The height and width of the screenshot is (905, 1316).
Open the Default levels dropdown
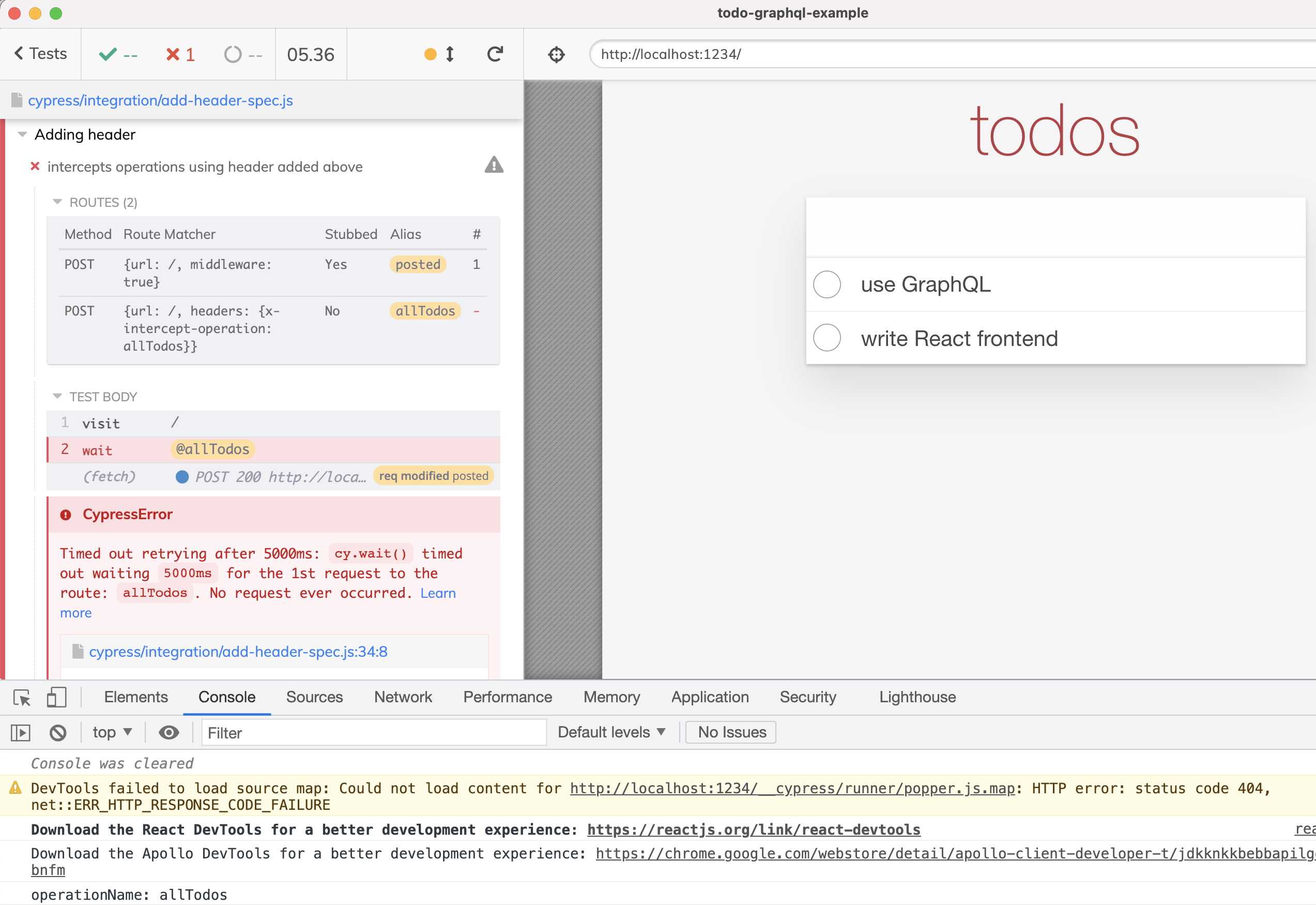click(x=610, y=732)
